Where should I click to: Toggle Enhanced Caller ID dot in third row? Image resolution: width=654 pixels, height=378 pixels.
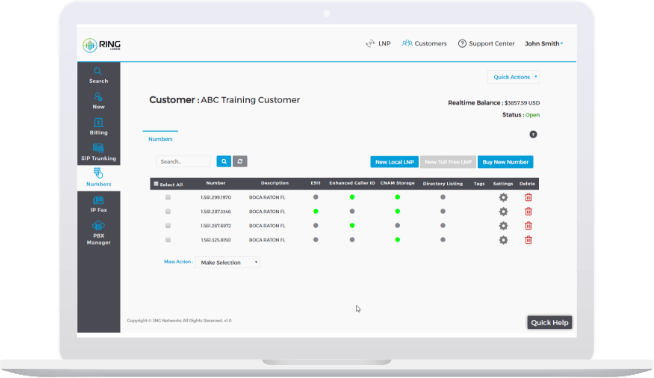tap(352, 225)
